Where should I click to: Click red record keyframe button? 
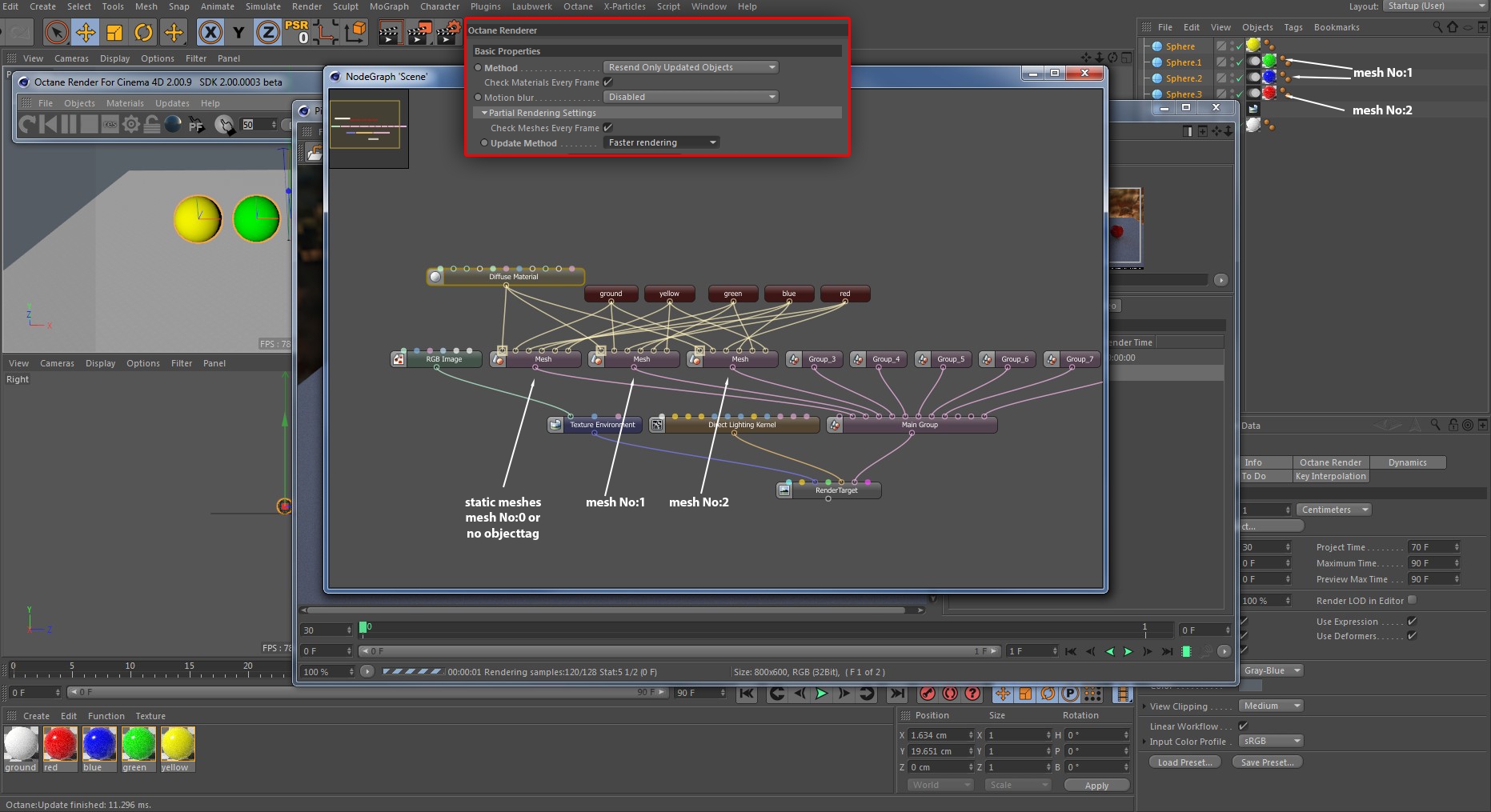click(928, 694)
